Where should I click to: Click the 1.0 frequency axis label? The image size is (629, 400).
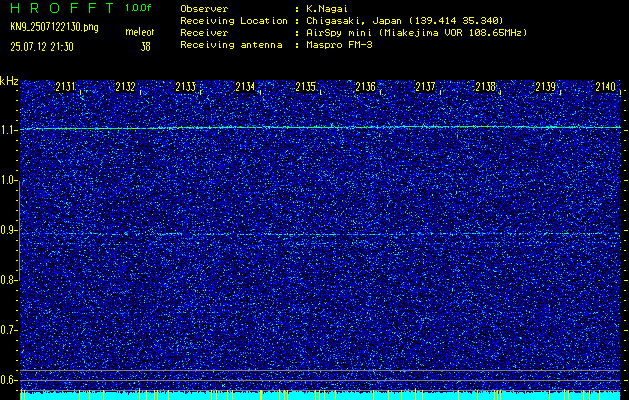click(7, 181)
